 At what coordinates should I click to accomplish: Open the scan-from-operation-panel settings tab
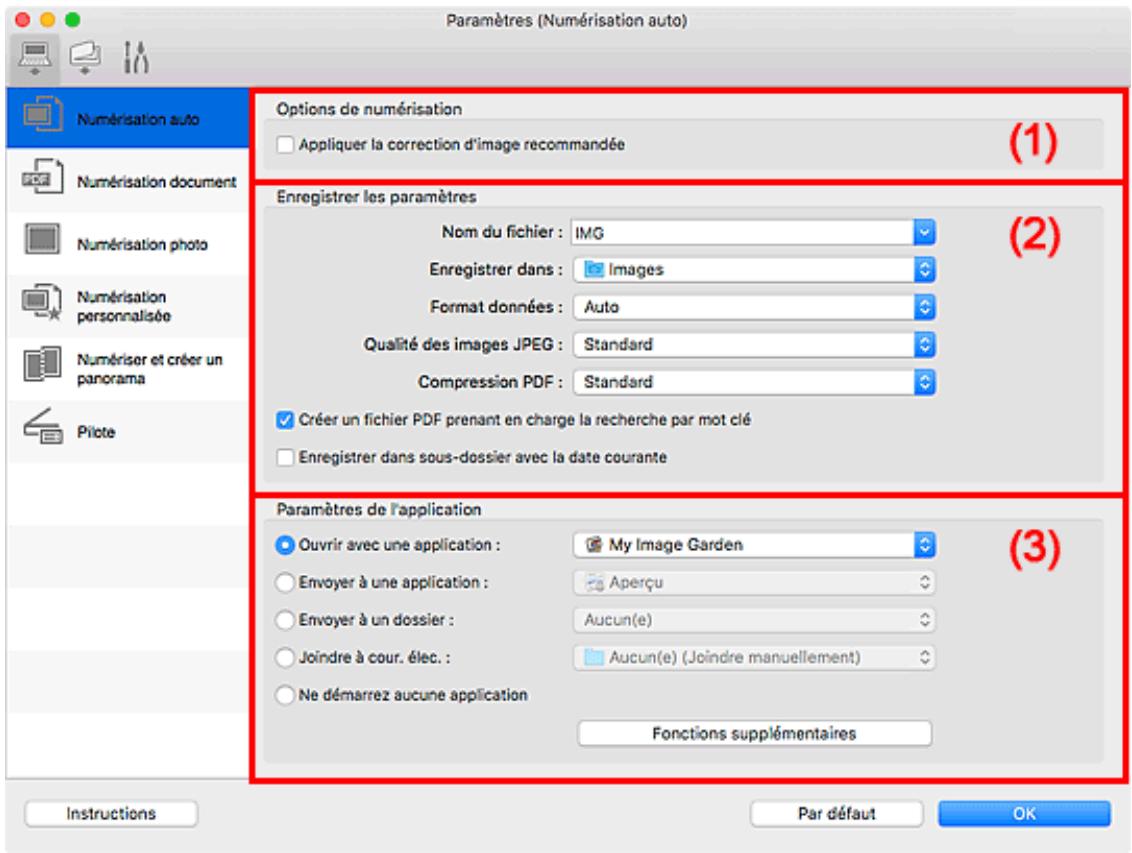(x=85, y=58)
